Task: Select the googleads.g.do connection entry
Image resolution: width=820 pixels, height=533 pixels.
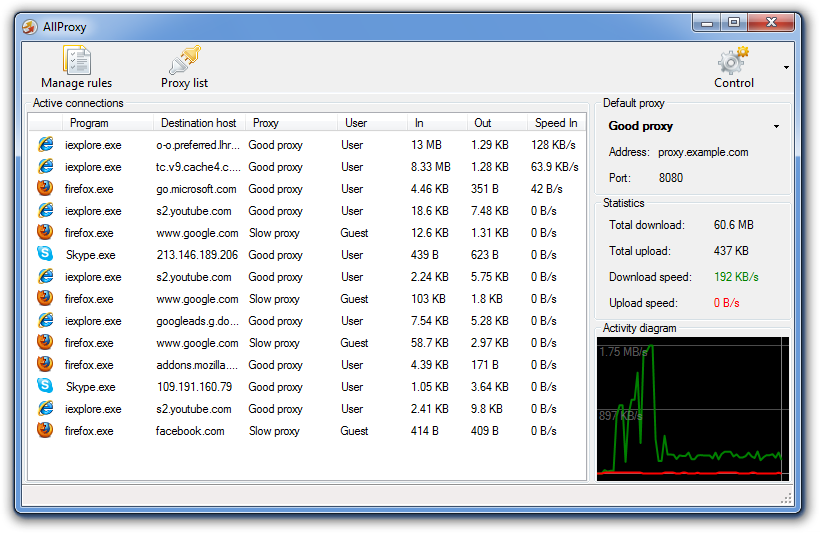Action: (198, 321)
